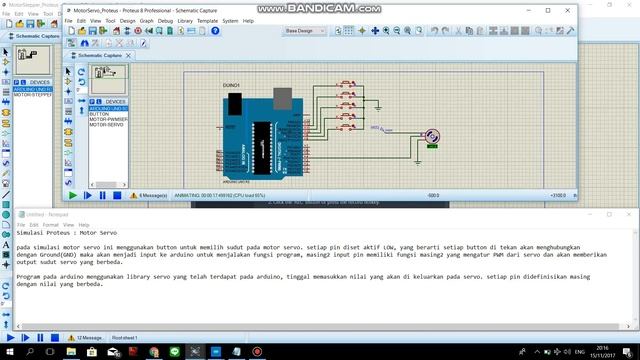Click vertical mirror arrow in front window

tap(82, 110)
